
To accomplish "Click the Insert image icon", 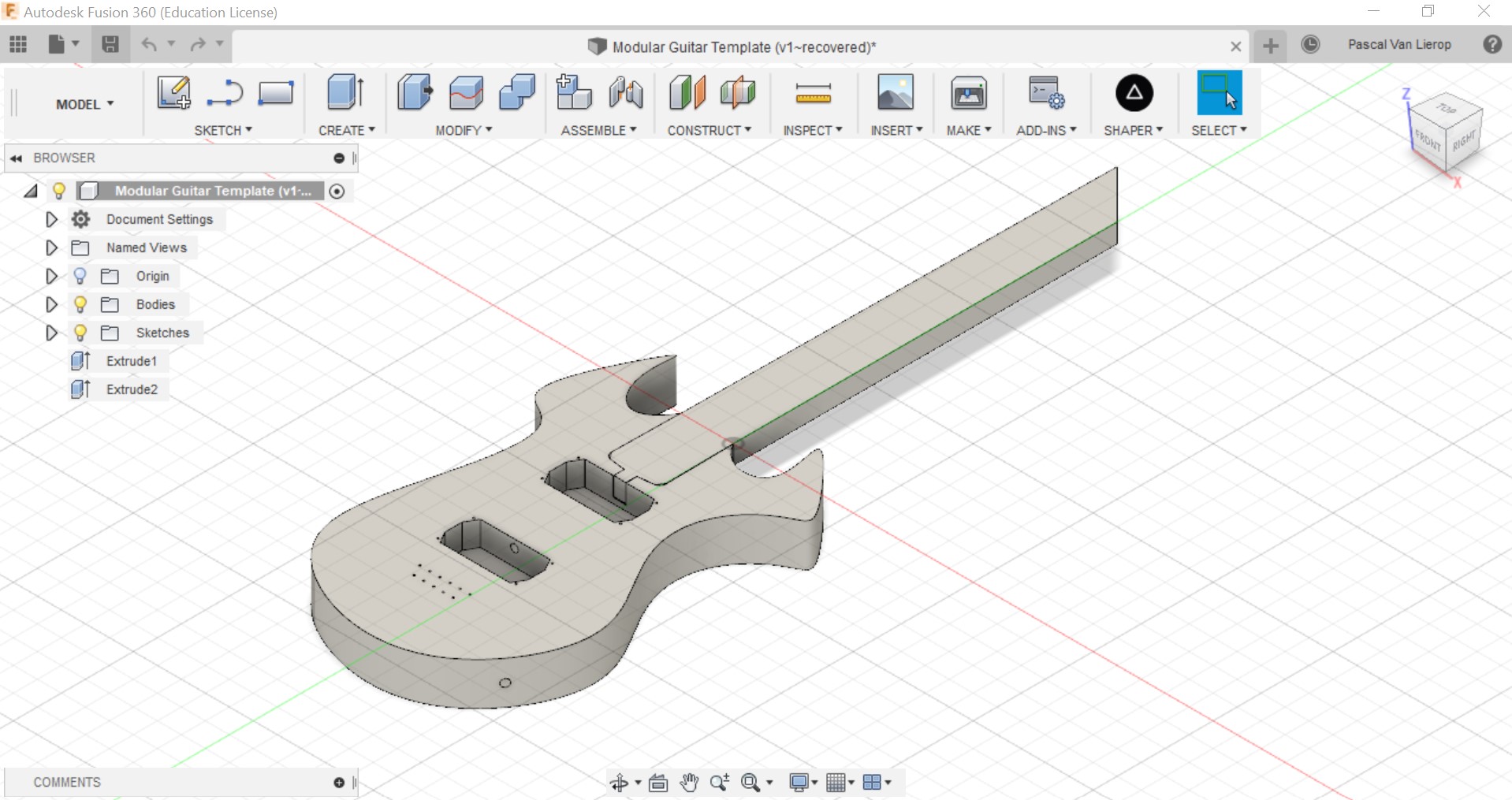I will (896, 92).
